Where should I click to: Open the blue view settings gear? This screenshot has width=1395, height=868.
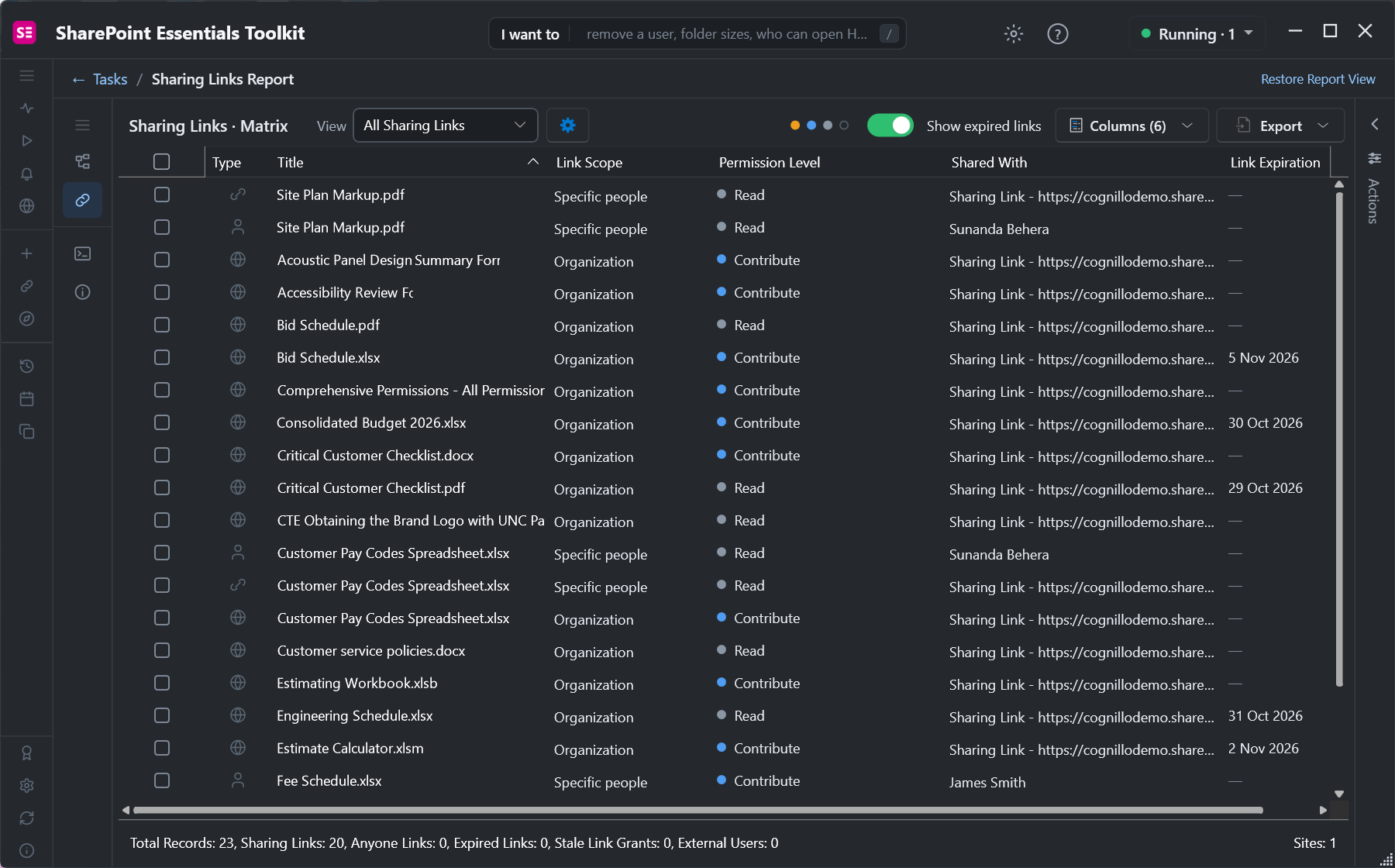(x=567, y=126)
